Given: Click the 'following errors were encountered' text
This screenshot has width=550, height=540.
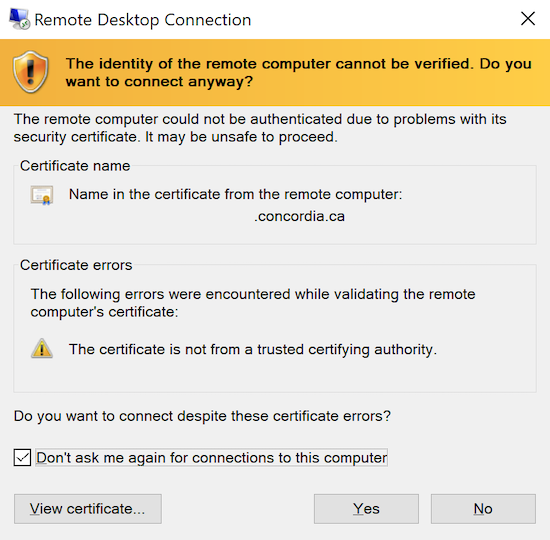Looking at the screenshot, I should [253, 303].
